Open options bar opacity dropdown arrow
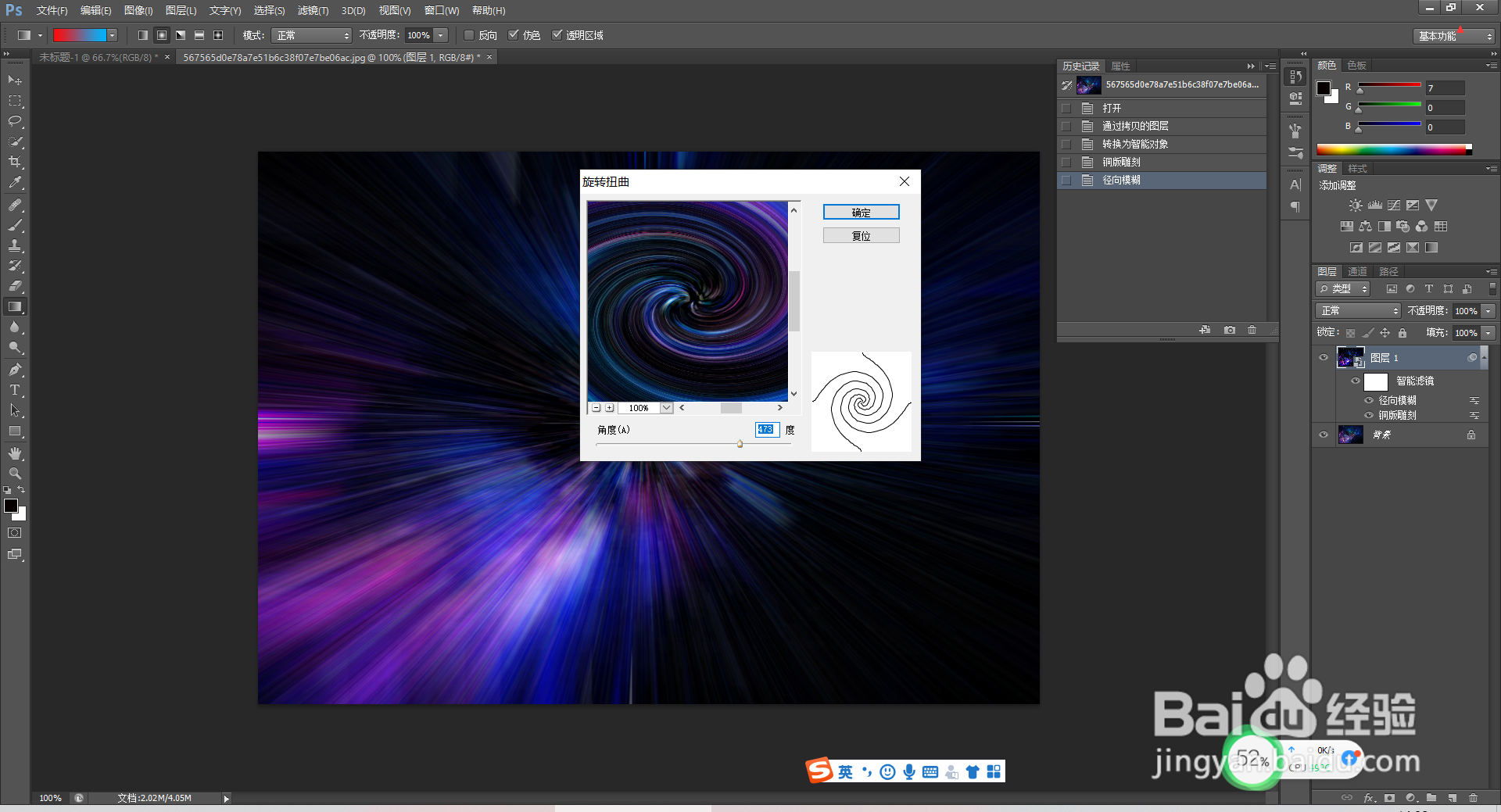The width and height of the screenshot is (1501, 812). (x=442, y=35)
